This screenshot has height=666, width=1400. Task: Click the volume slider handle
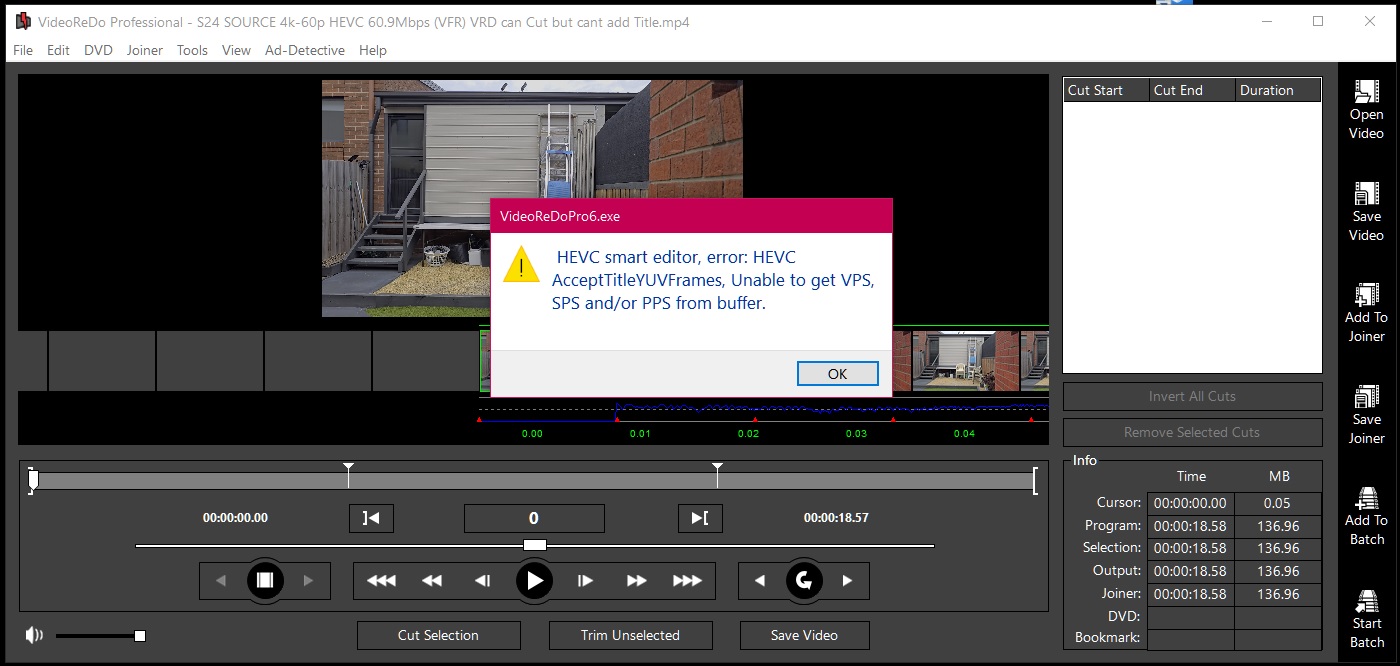click(140, 636)
